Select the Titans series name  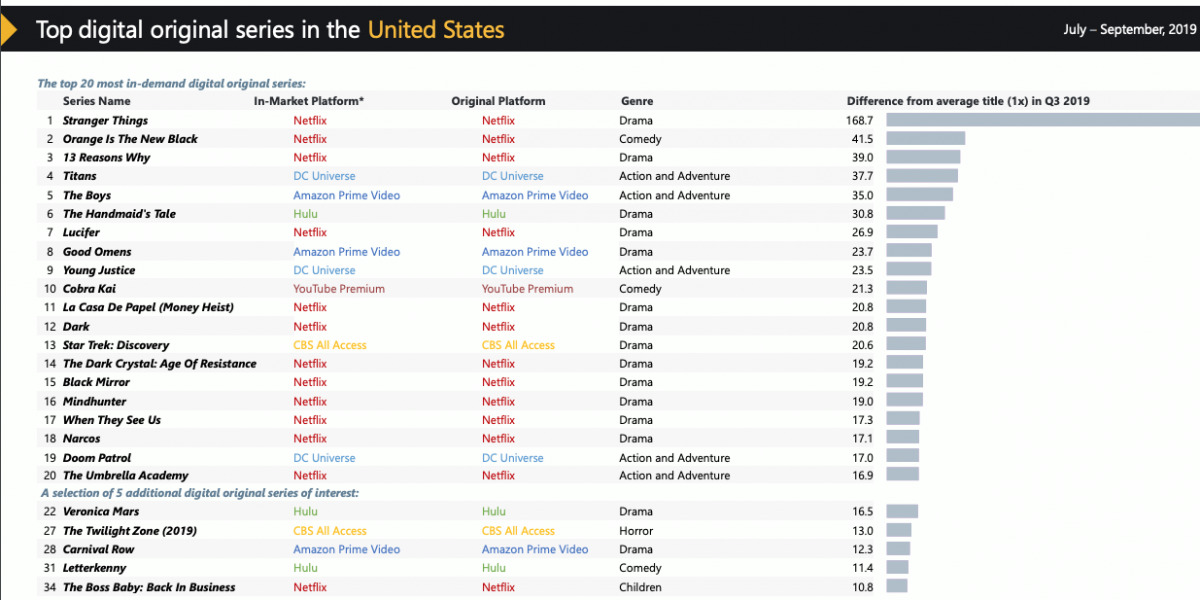[x=80, y=176]
